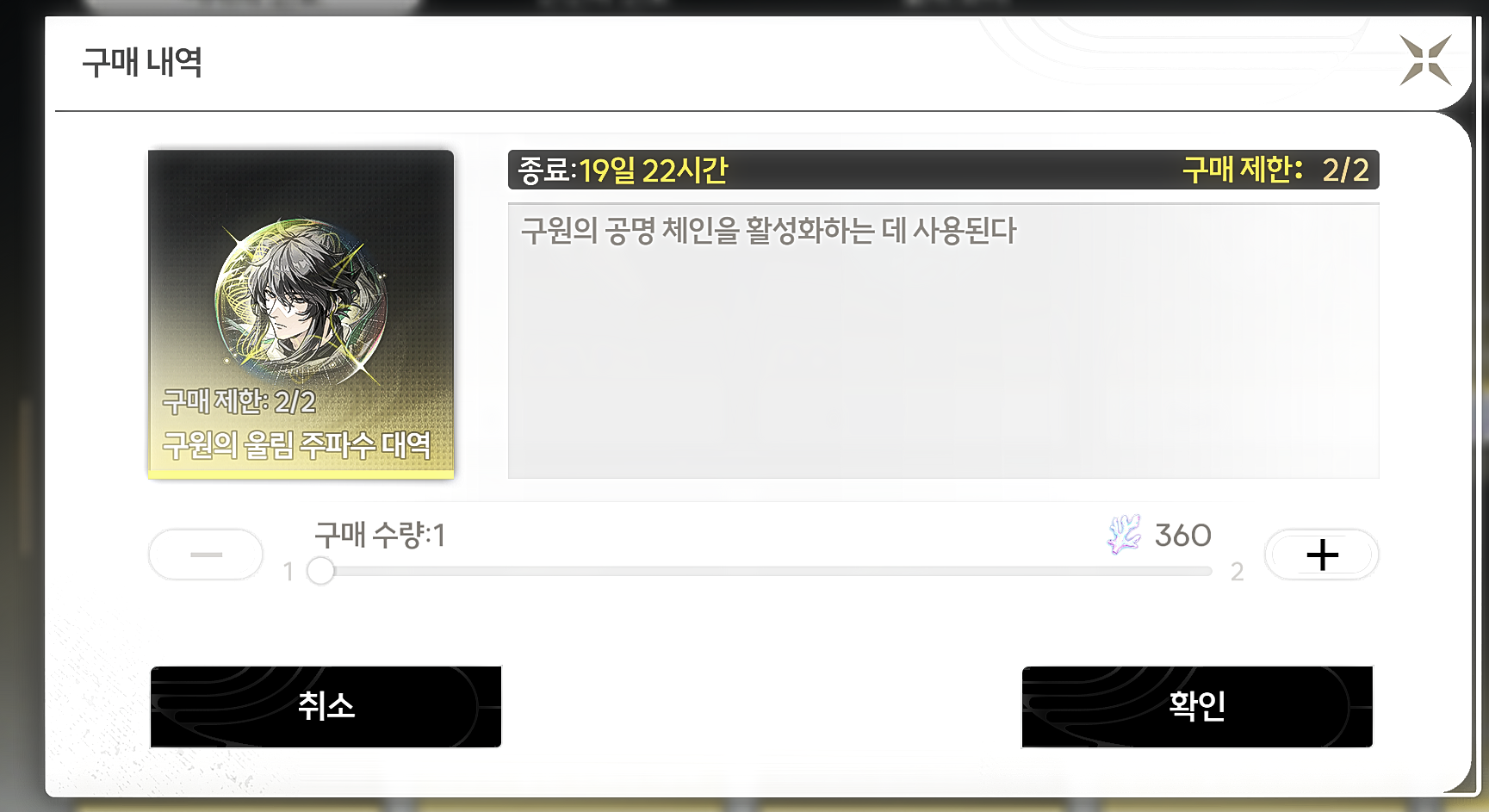1489x812 pixels.
Task: Click the 360 price value
Action: (x=1182, y=536)
